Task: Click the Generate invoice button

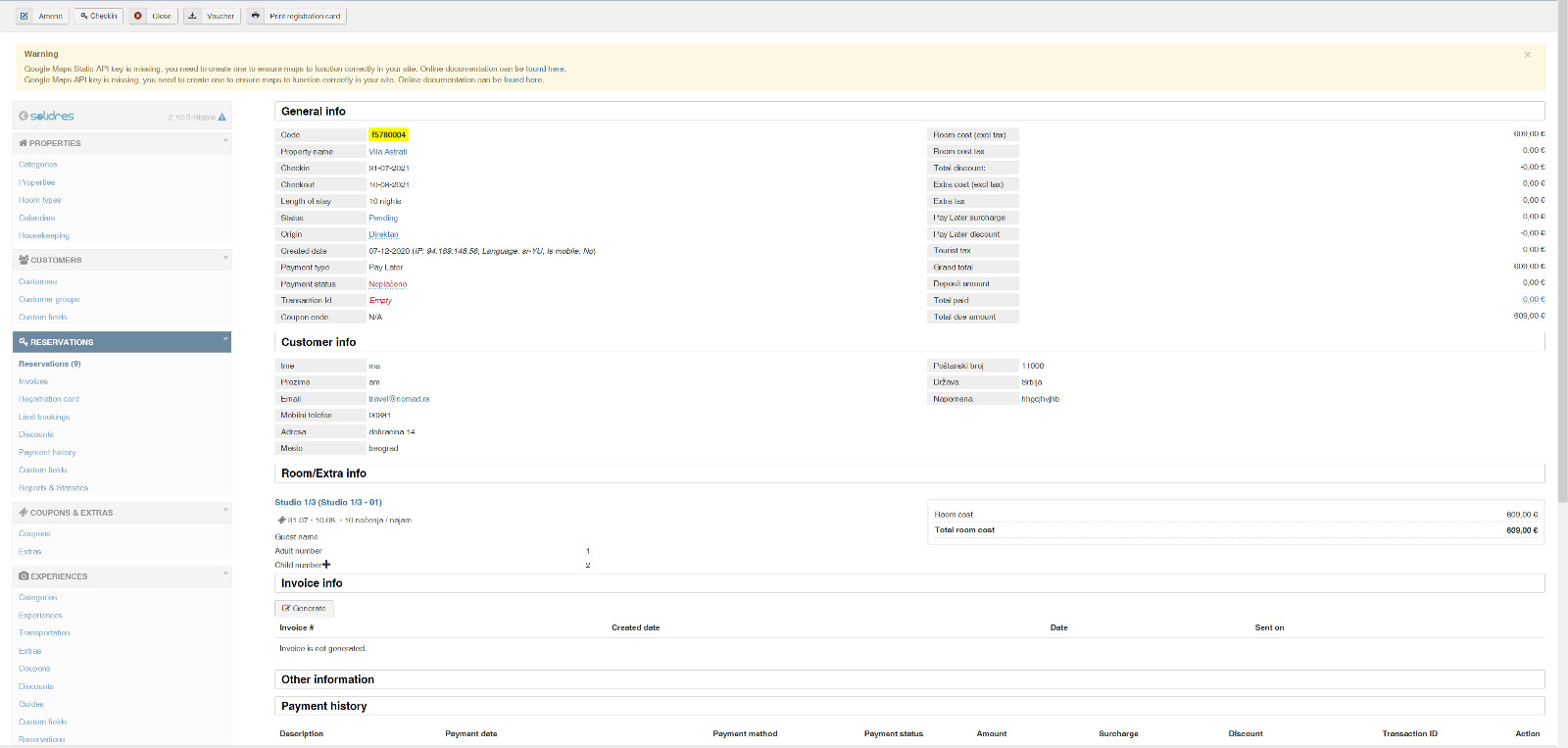Action: [305, 608]
